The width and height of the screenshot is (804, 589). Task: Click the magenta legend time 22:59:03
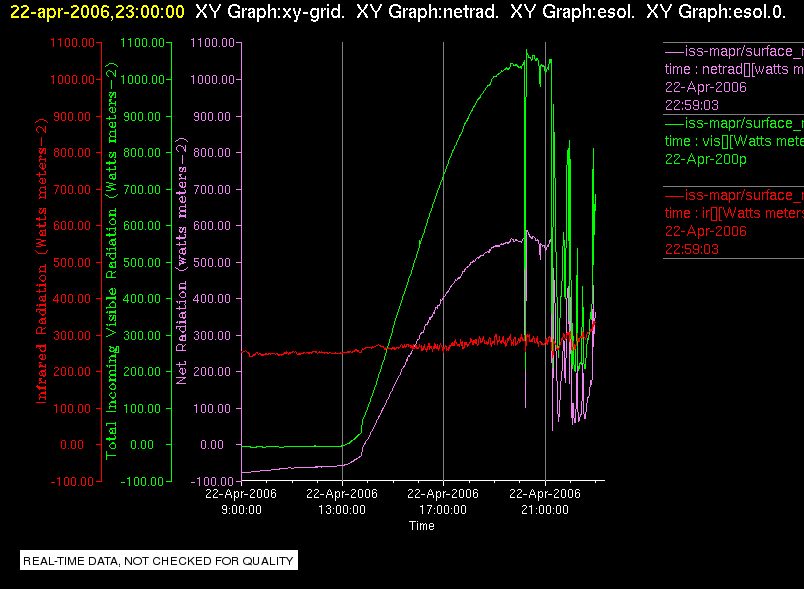[692, 105]
